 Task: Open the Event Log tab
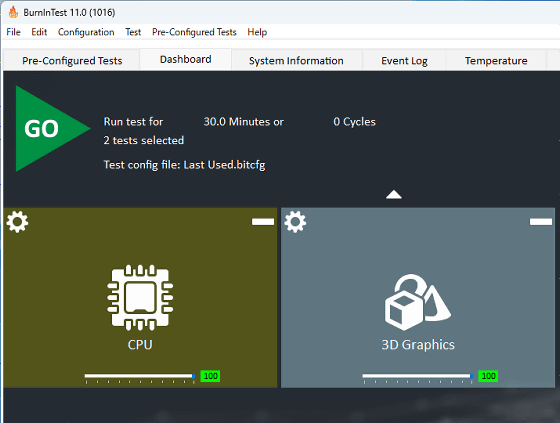(404, 61)
